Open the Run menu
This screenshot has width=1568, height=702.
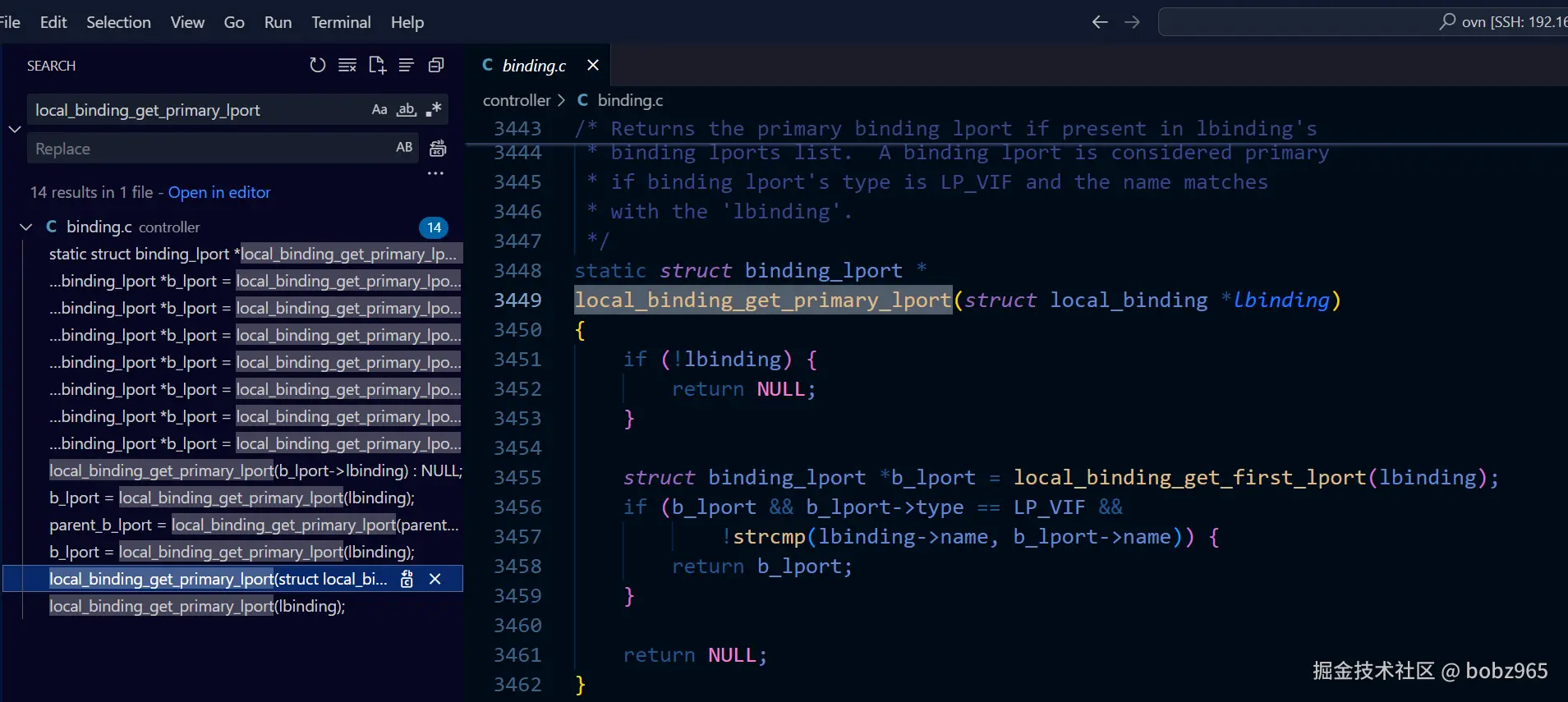click(x=278, y=22)
